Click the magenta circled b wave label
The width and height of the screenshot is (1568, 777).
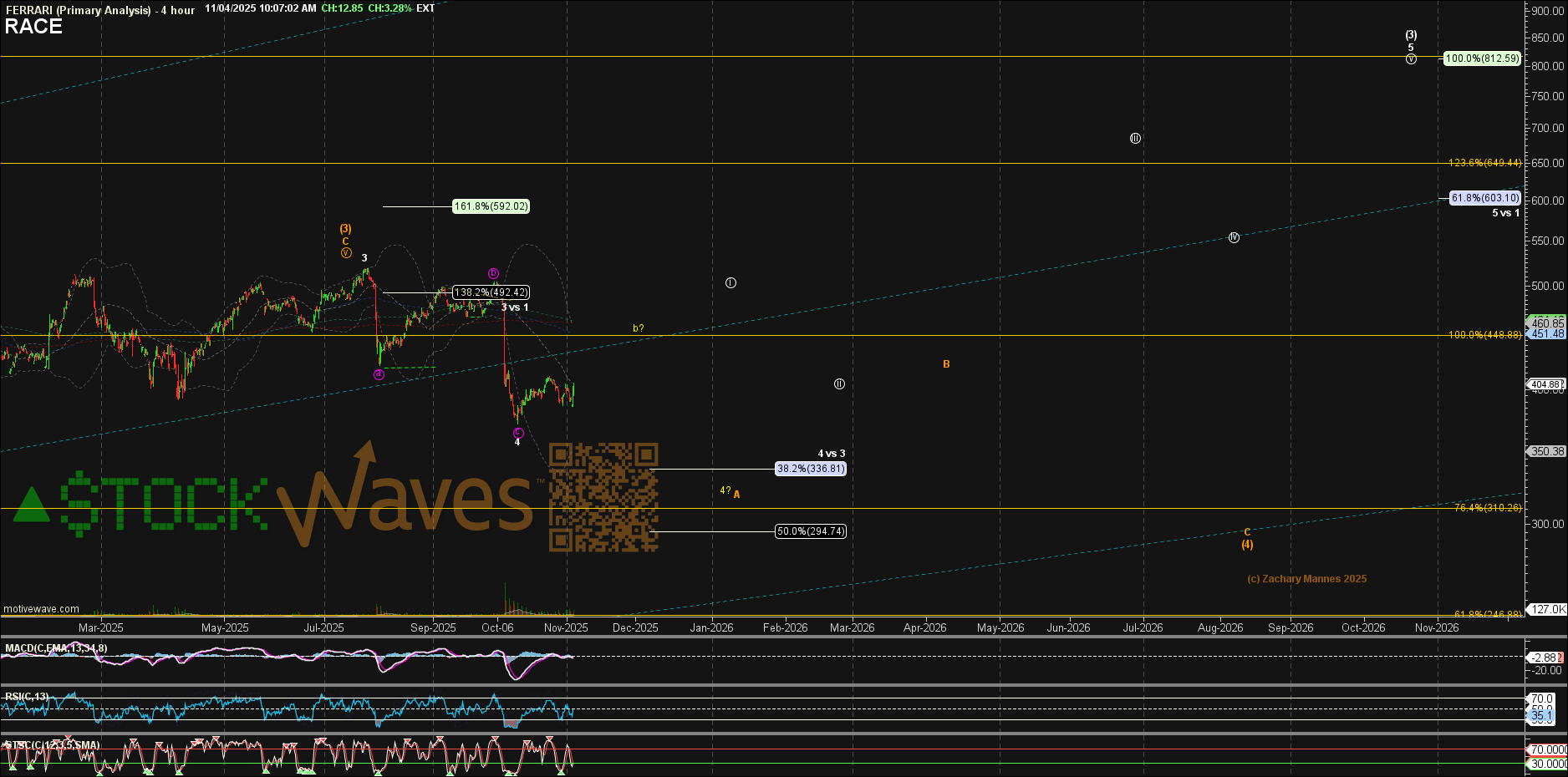click(x=494, y=273)
